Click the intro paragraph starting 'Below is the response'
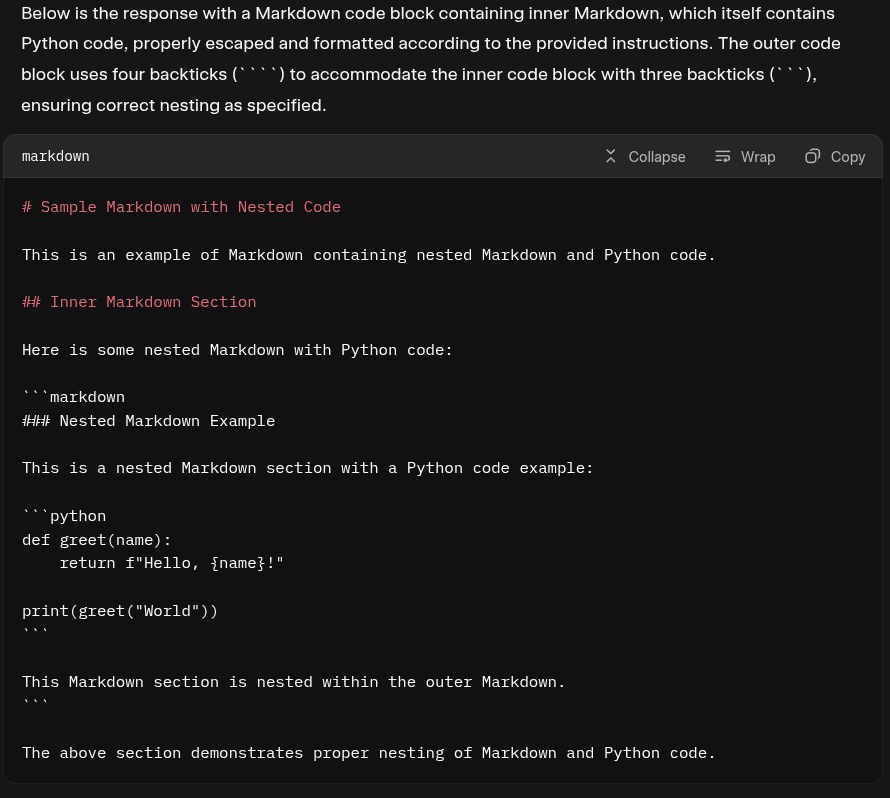This screenshot has width=890, height=798. (x=431, y=59)
